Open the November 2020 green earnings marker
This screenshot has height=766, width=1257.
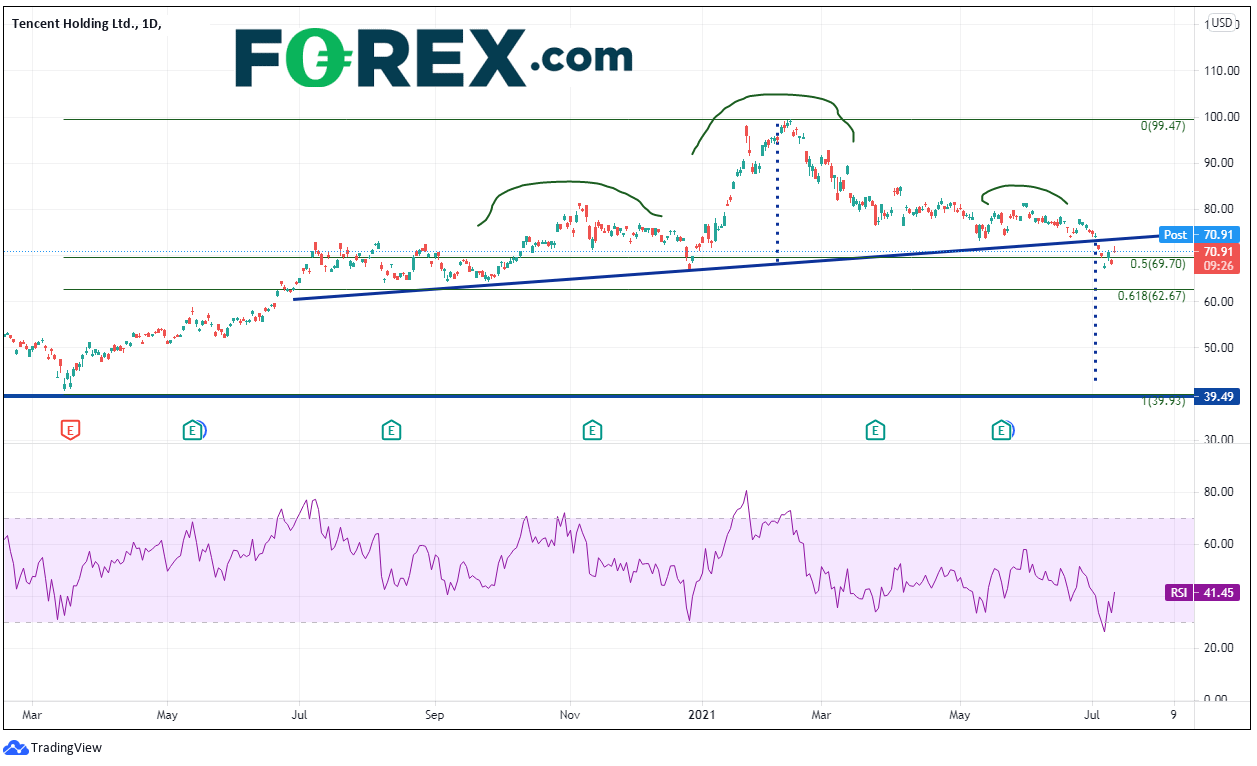592,430
